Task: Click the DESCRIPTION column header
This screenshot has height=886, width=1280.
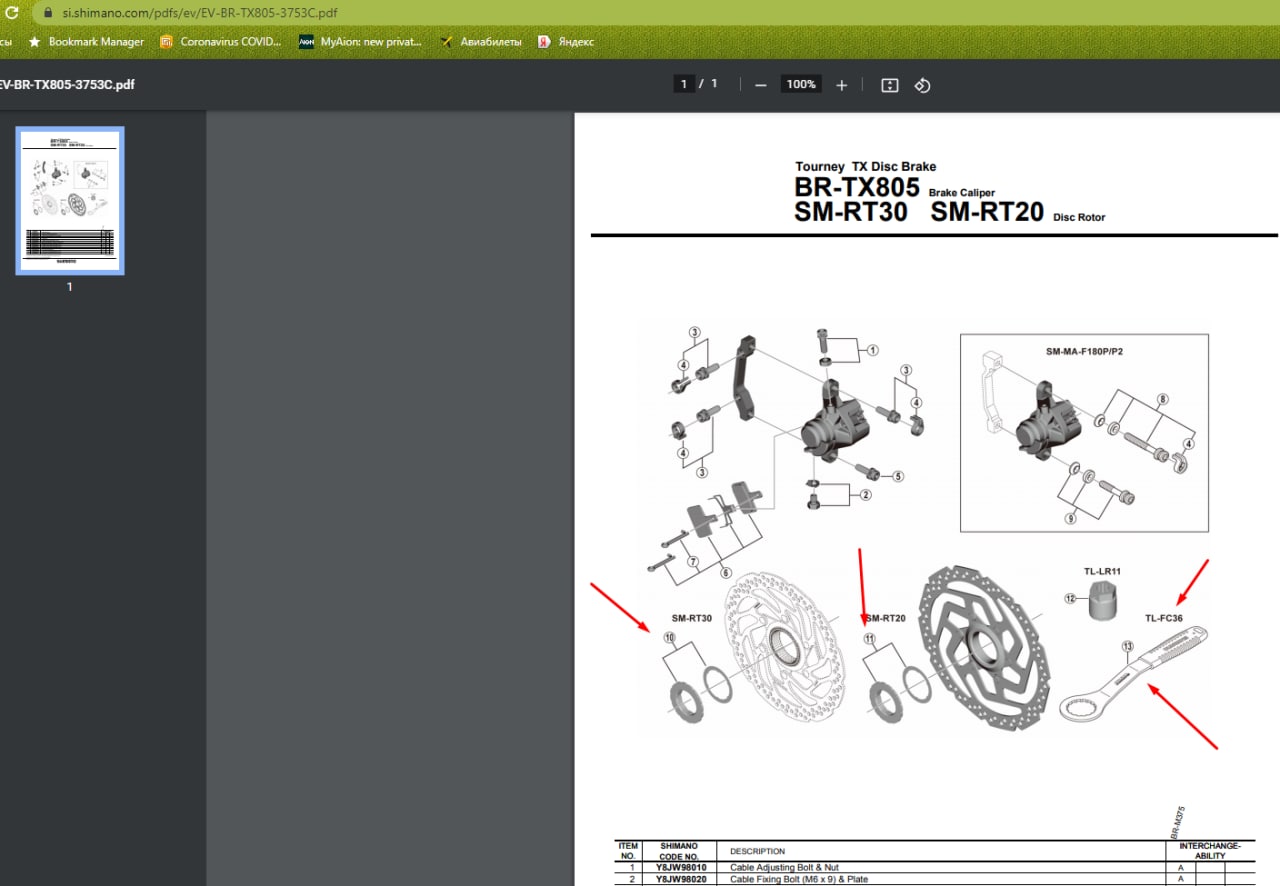Action: click(x=757, y=851)
